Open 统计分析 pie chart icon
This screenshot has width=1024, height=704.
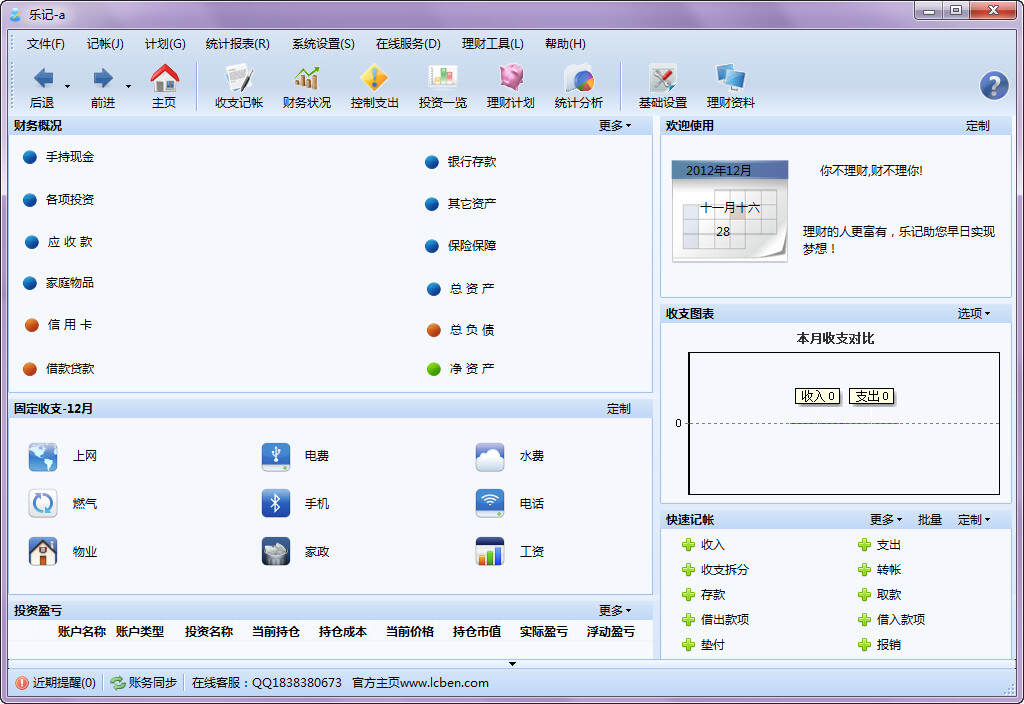pos(579,79)
